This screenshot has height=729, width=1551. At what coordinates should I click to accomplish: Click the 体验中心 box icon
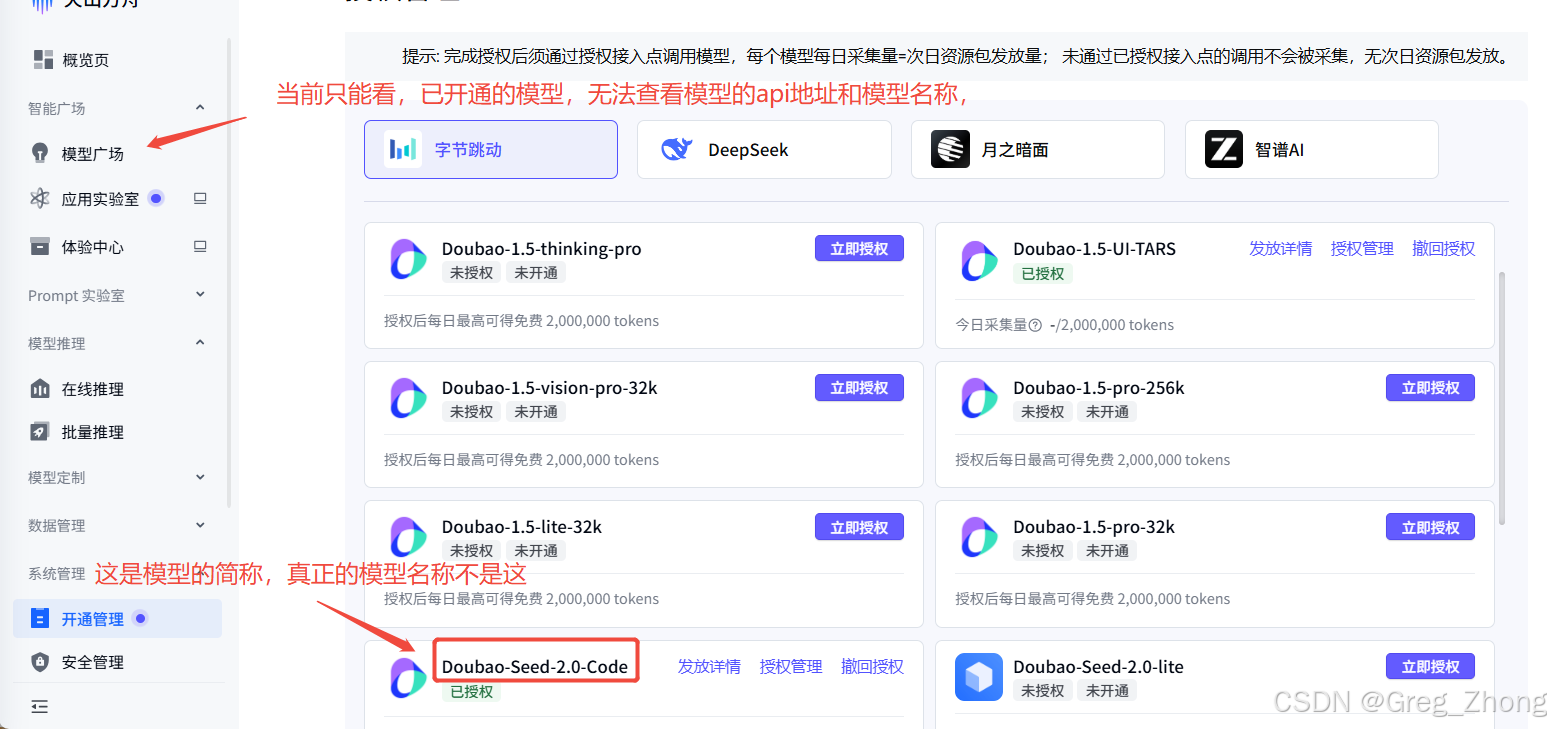point(40,246)
